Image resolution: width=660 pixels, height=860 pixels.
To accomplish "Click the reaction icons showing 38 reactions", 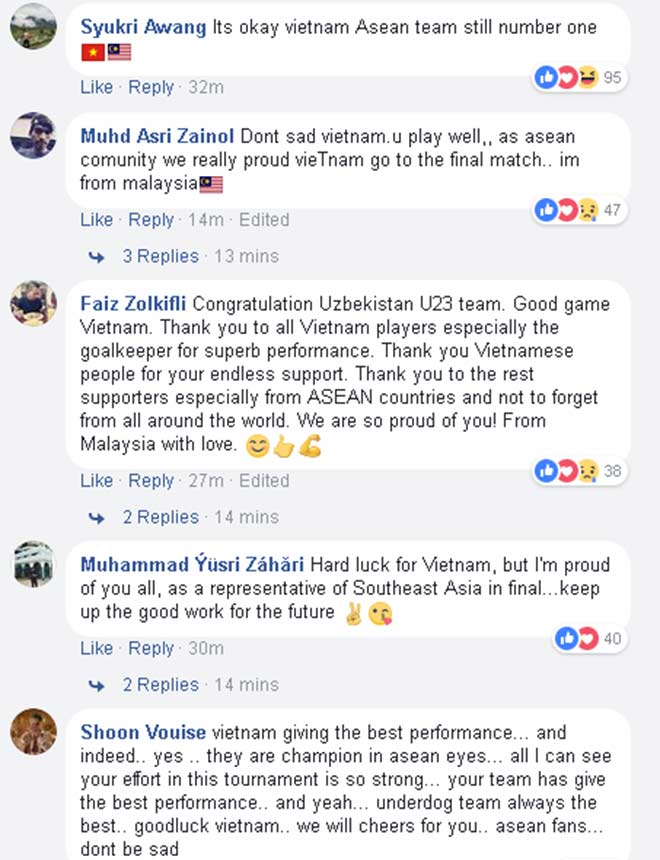I will pos(566,471).
